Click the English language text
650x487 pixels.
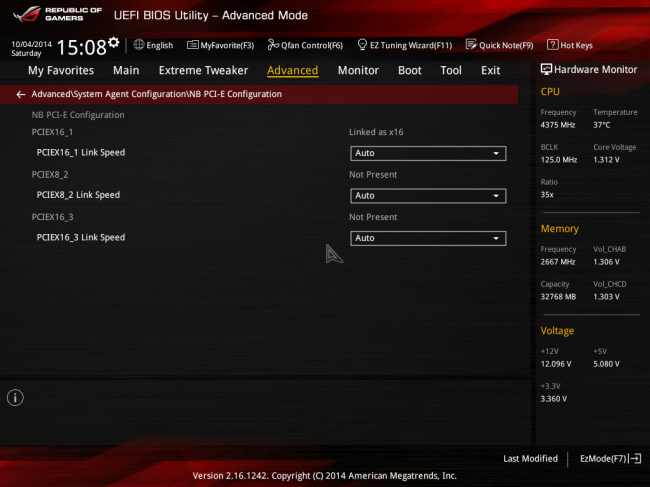point(160,46)
